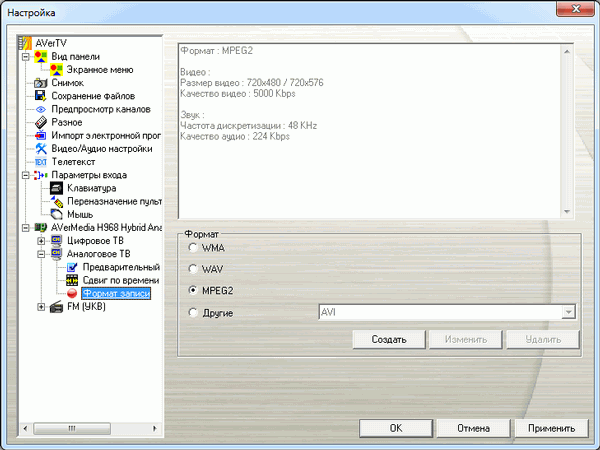Click the Удалить button
The image size is (600, 450).
click(543, 339)
